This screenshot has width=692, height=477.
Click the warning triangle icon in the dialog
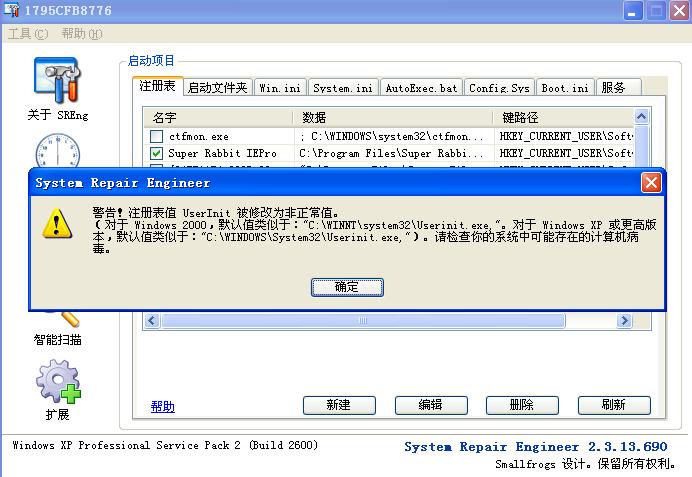57,223
